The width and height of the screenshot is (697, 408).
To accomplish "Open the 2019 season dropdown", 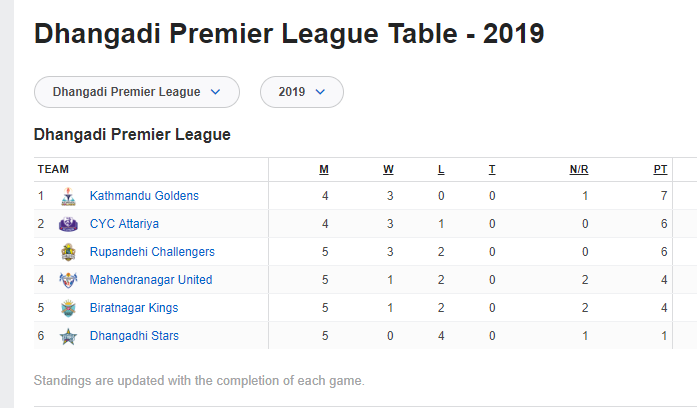I will coord(302,92).
